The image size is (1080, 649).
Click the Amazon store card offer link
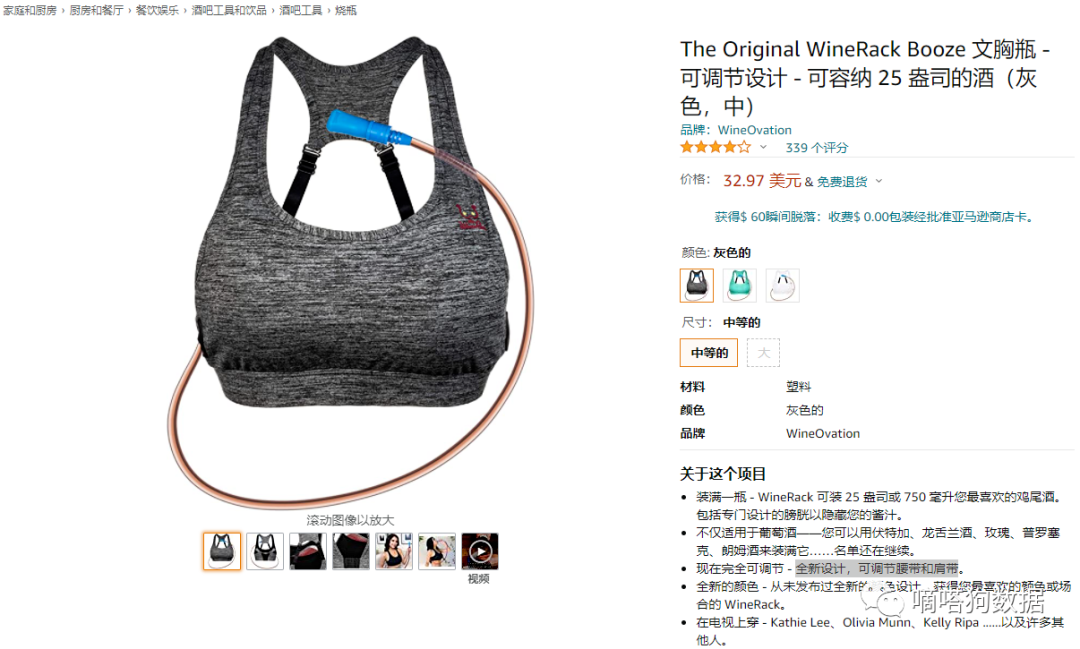point(873,217)
